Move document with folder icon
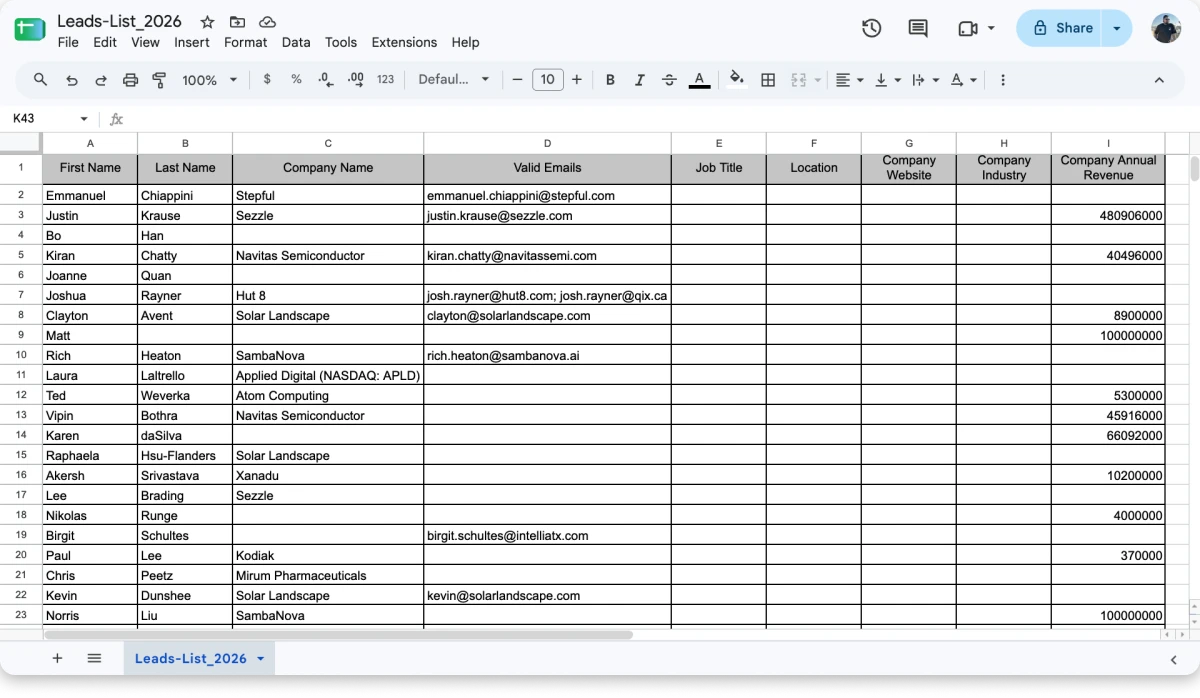 (237, 22)
